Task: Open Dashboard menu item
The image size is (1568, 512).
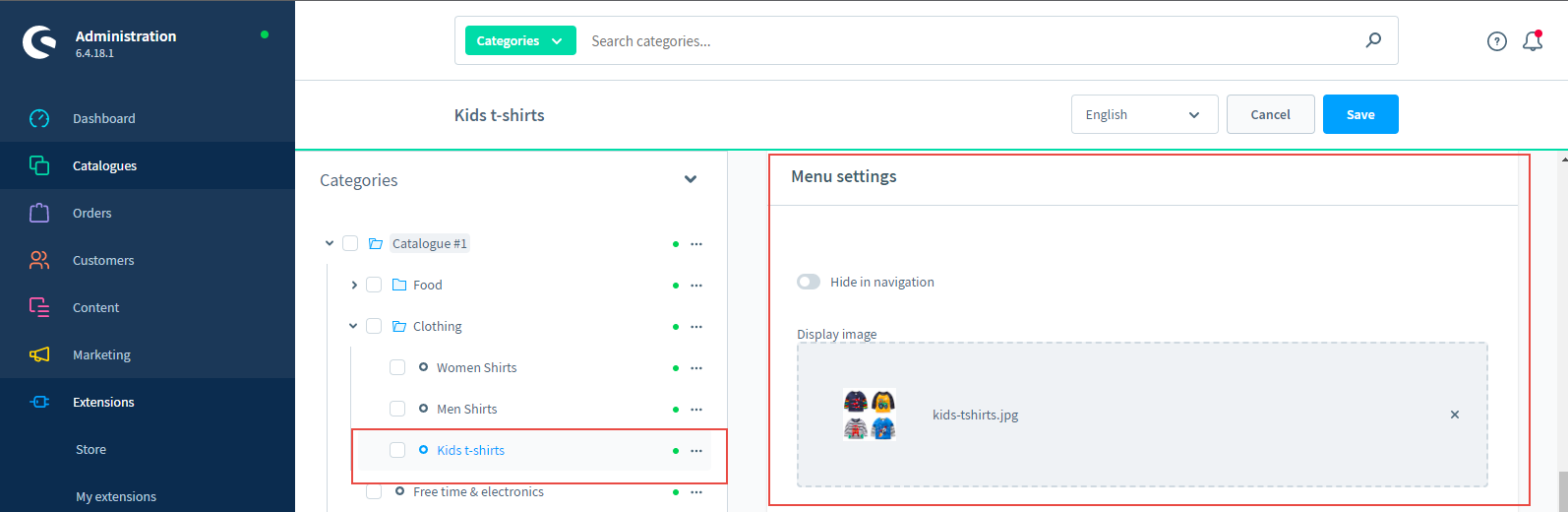Action: coord(148,118)
